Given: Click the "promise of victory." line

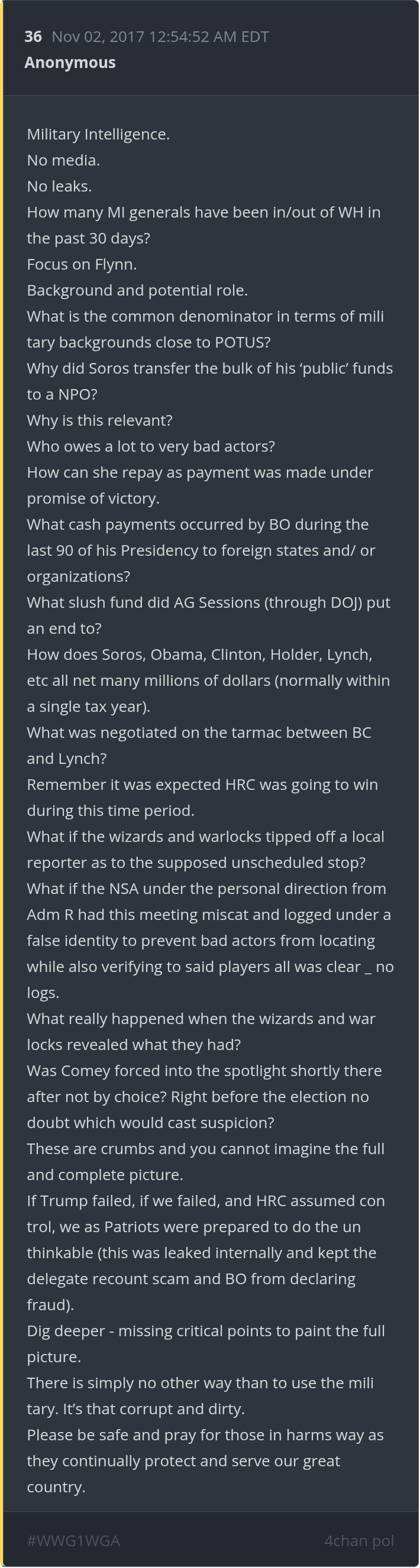Looking at the screenshot, I should pyautogui.click(x=93, y=498).
